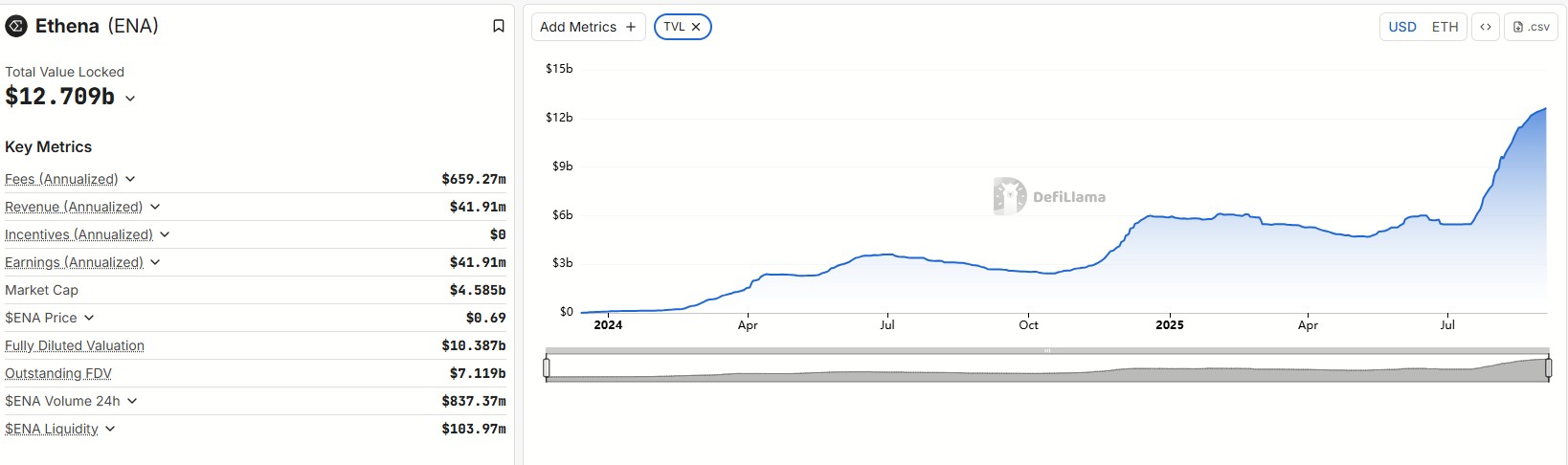Click the Fully Diluted Valuation label

[x=75, y=345]
